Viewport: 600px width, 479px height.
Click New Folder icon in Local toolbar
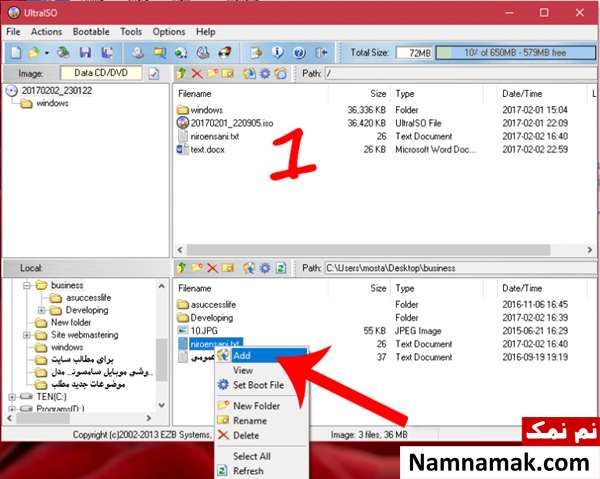[x=197, y=268]
